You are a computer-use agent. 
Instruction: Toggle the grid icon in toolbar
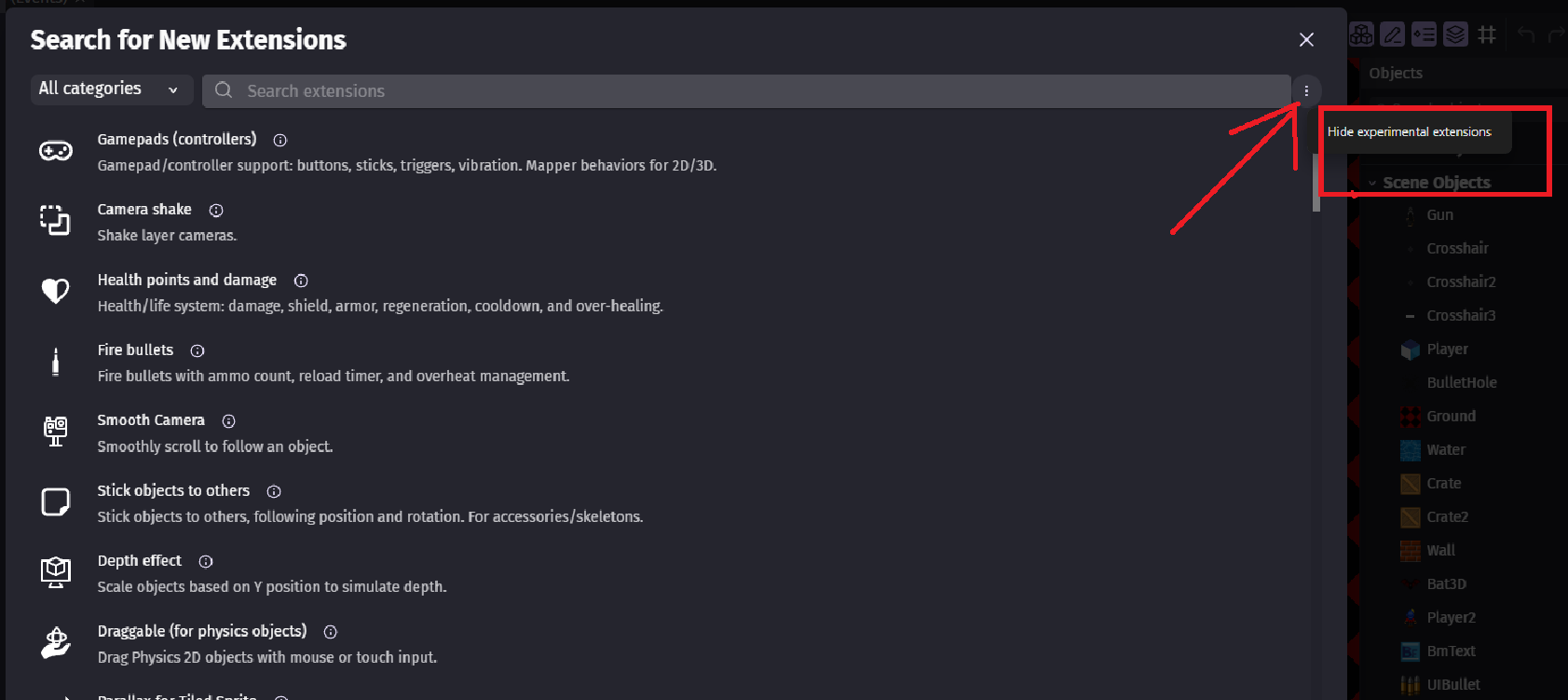point(1487,34)
